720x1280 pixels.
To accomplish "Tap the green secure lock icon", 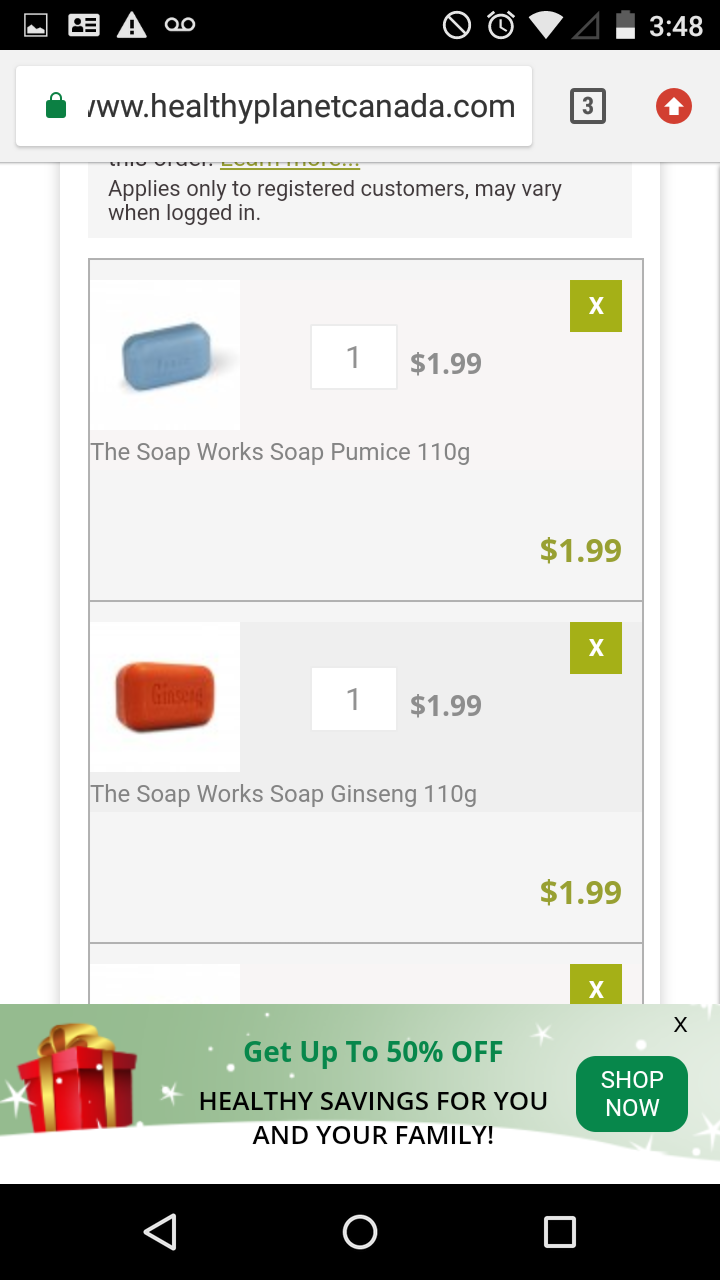I will (56, 106).
